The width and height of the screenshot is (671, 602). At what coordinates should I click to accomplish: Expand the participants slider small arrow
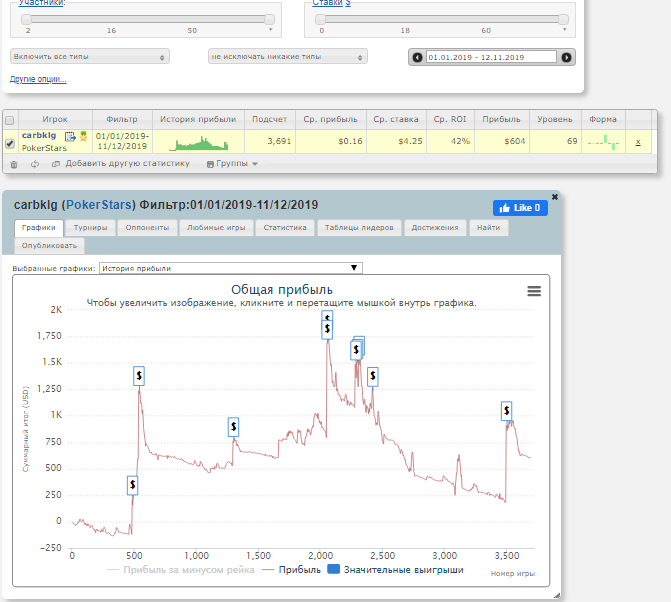tap(270, 30)
